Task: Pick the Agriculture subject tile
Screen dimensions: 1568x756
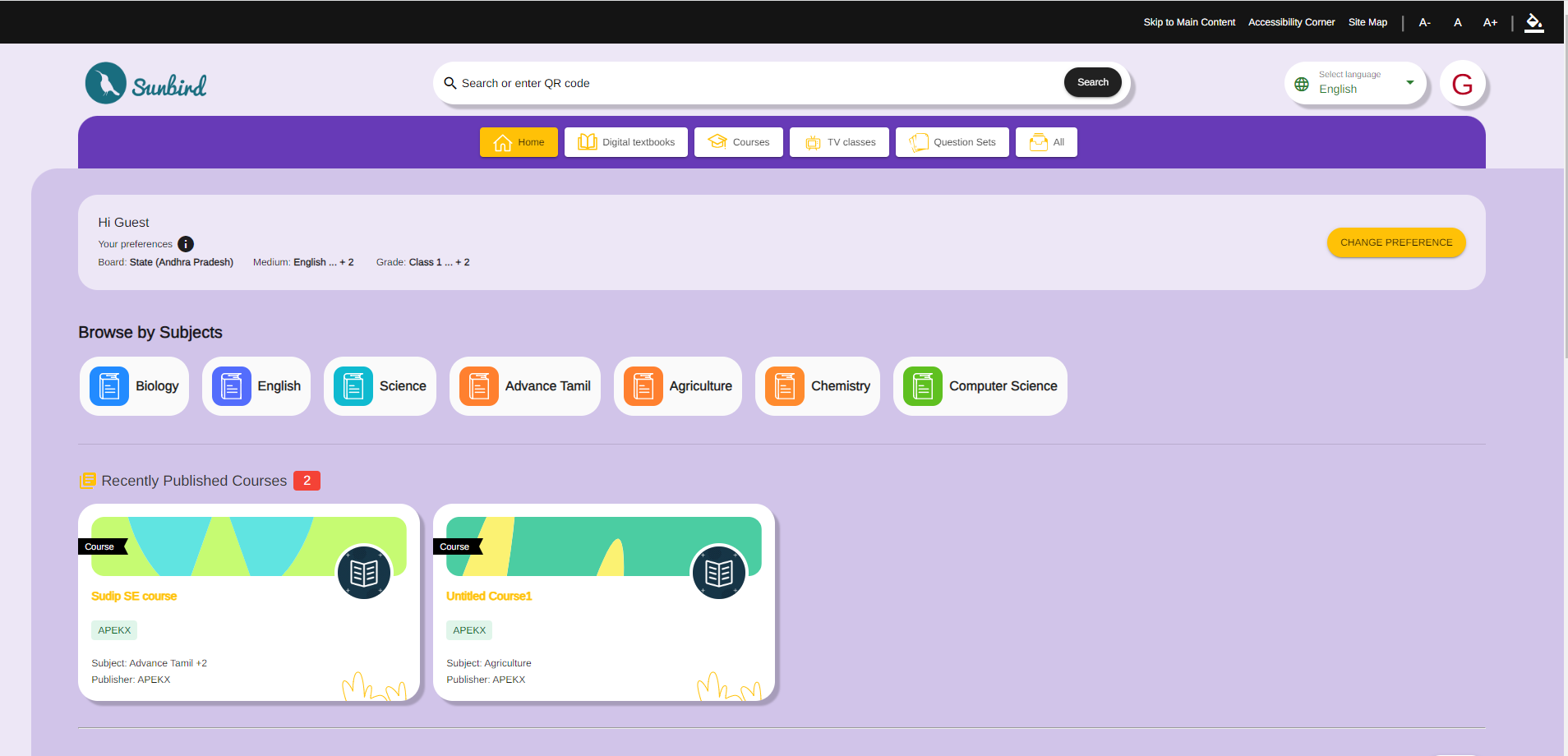Action: coord(678,386)
